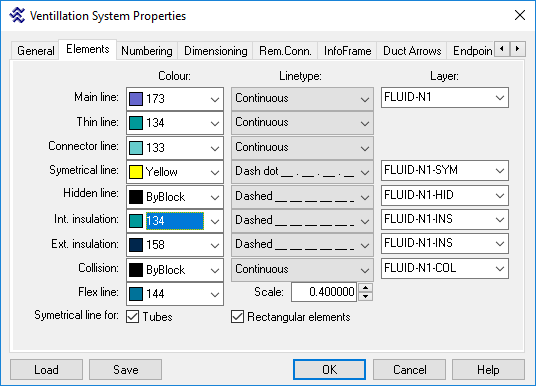Expand the Main line colour dropdown
The image size is (536, 386).
tap(215, 99)
